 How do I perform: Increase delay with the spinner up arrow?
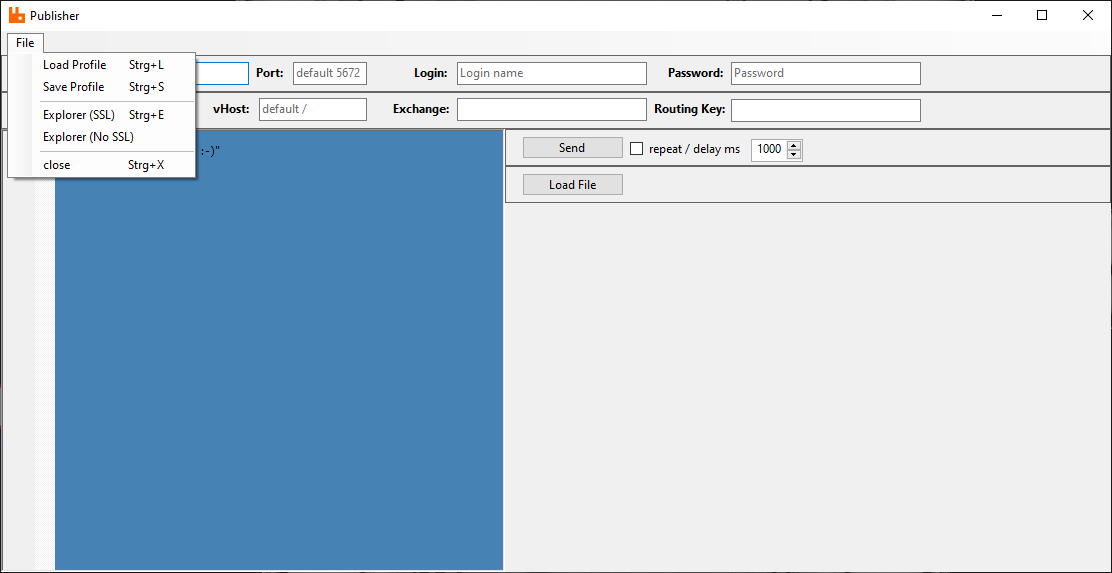(794, 145)
